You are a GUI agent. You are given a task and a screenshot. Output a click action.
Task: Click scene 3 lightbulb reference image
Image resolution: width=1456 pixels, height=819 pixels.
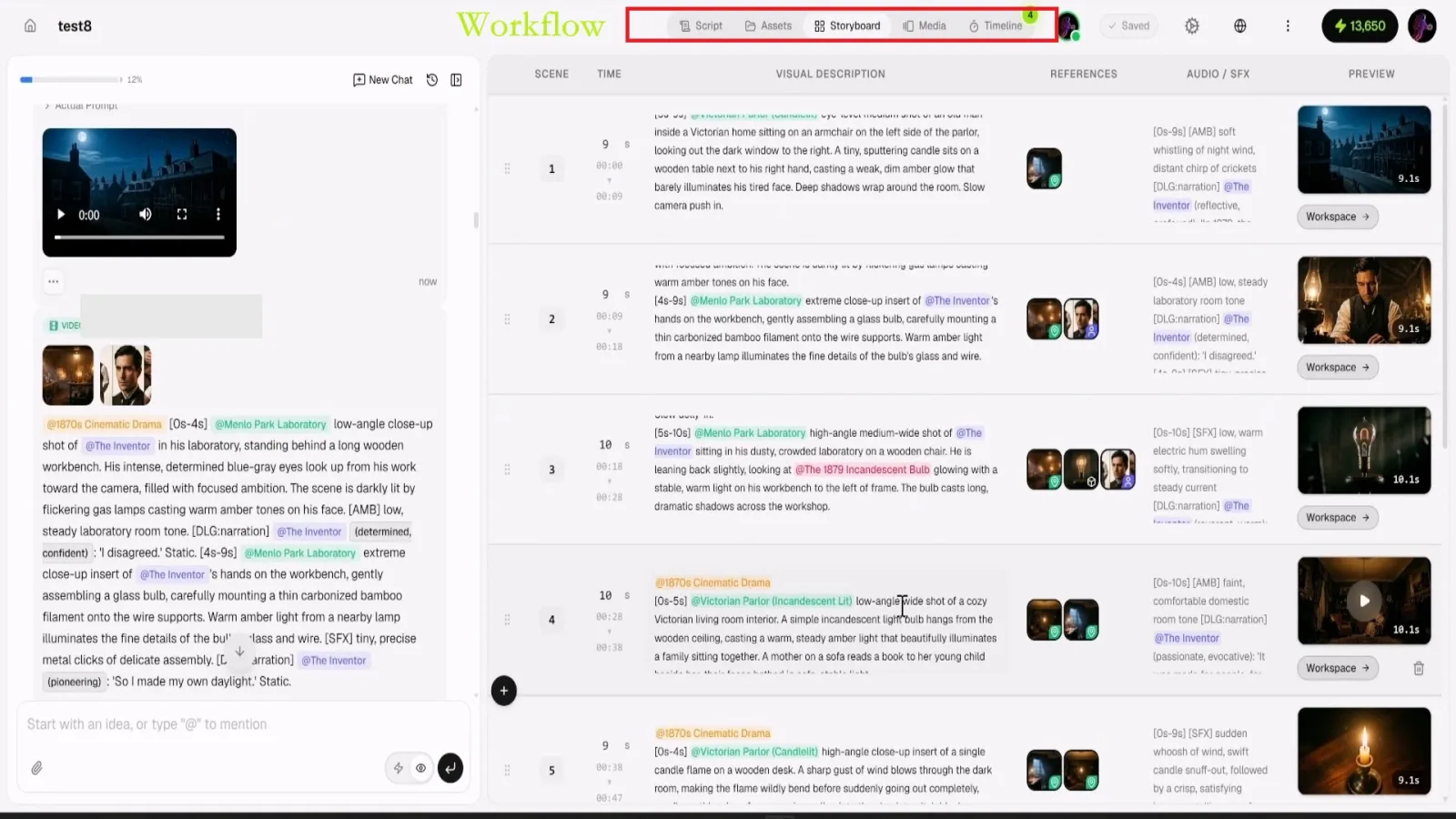(1081, 470)
